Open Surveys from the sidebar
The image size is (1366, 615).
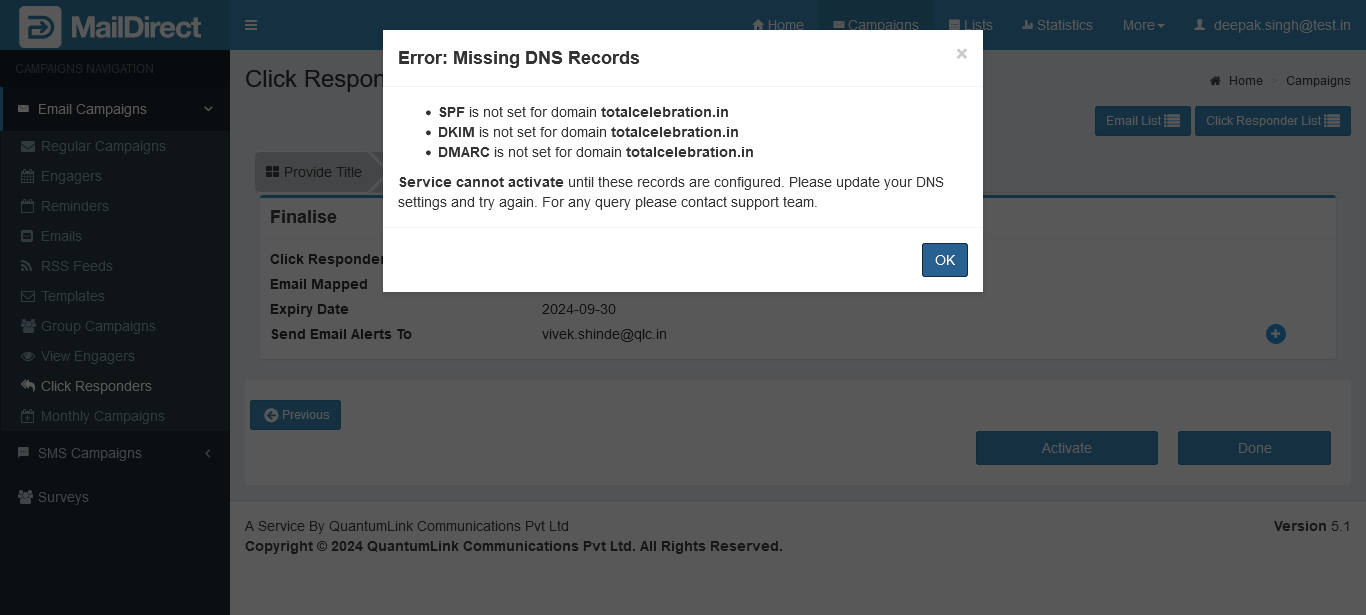63,497
